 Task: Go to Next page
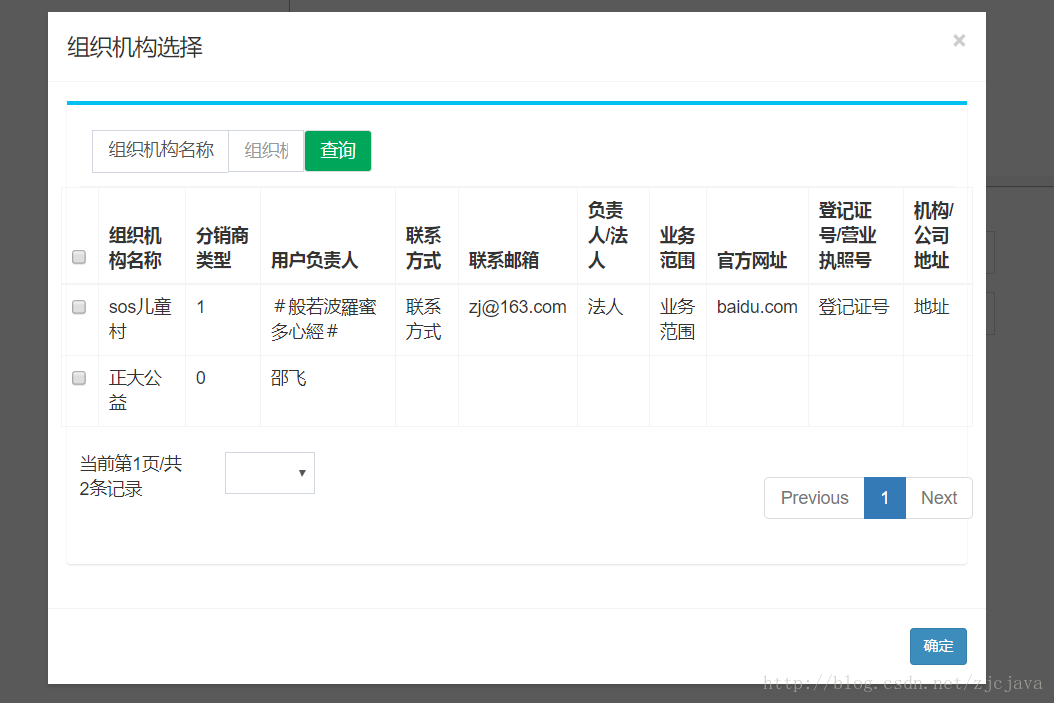pos(939,498)
